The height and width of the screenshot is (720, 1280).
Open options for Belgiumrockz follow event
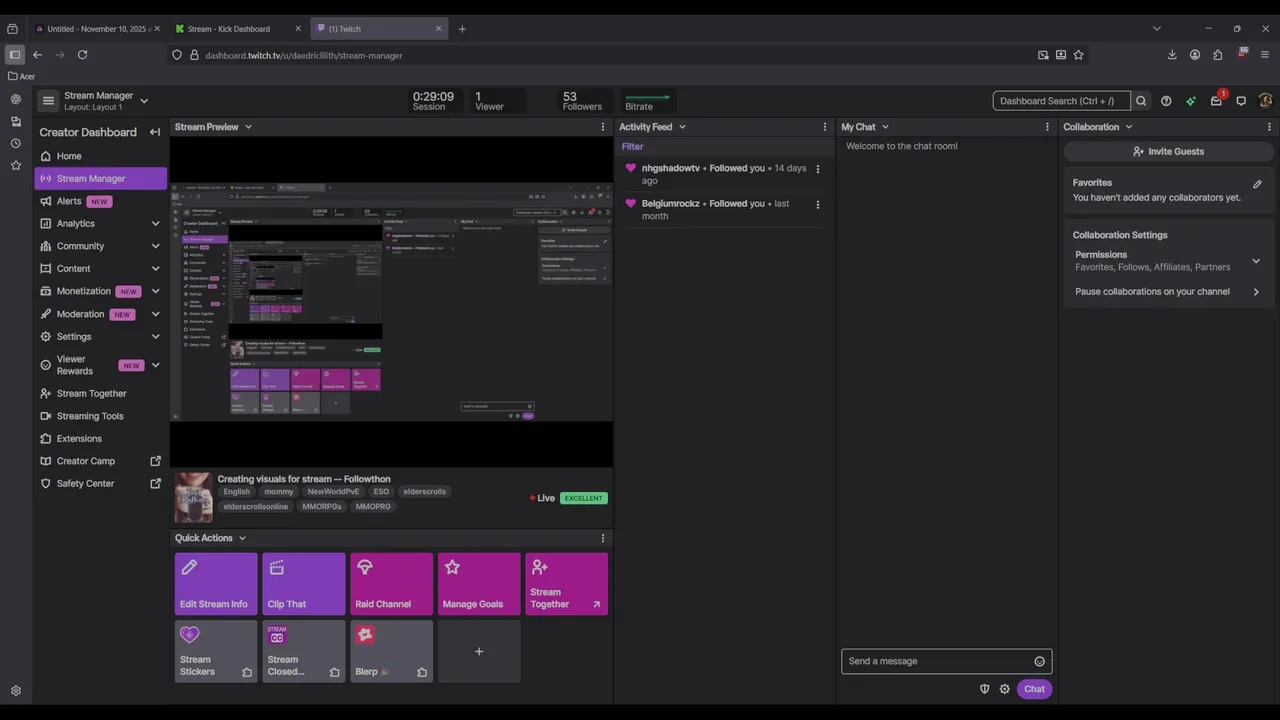point(818,205)
